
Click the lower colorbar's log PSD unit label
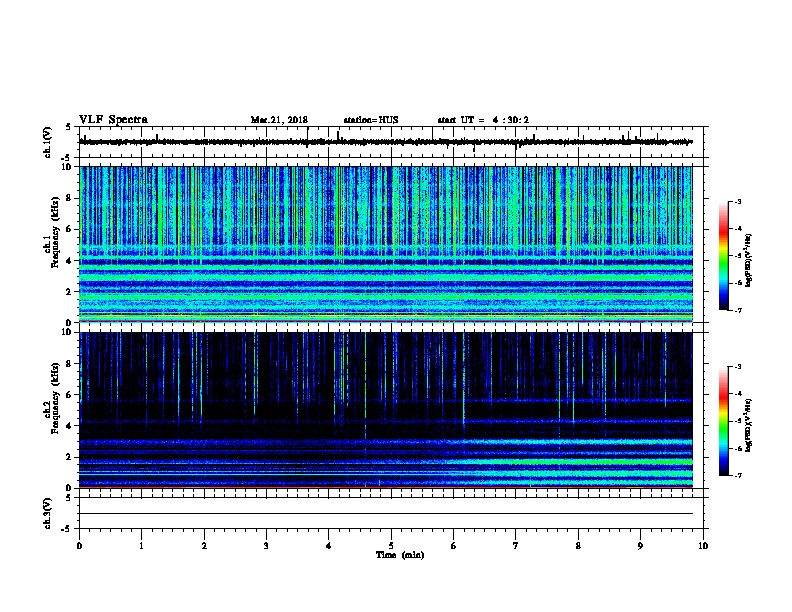pos(749,425)
